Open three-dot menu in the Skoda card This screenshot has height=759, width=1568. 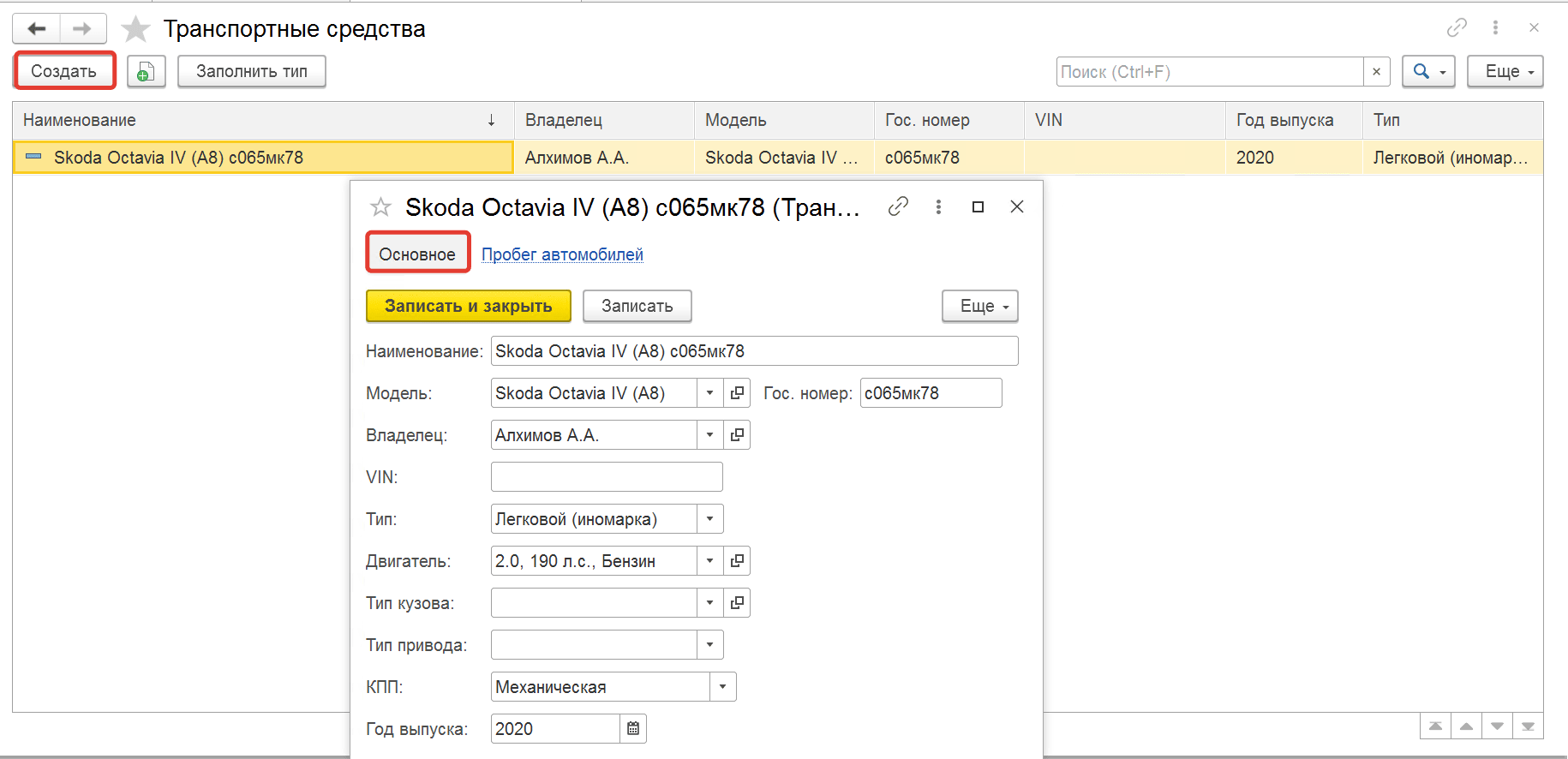coord(938,206)
